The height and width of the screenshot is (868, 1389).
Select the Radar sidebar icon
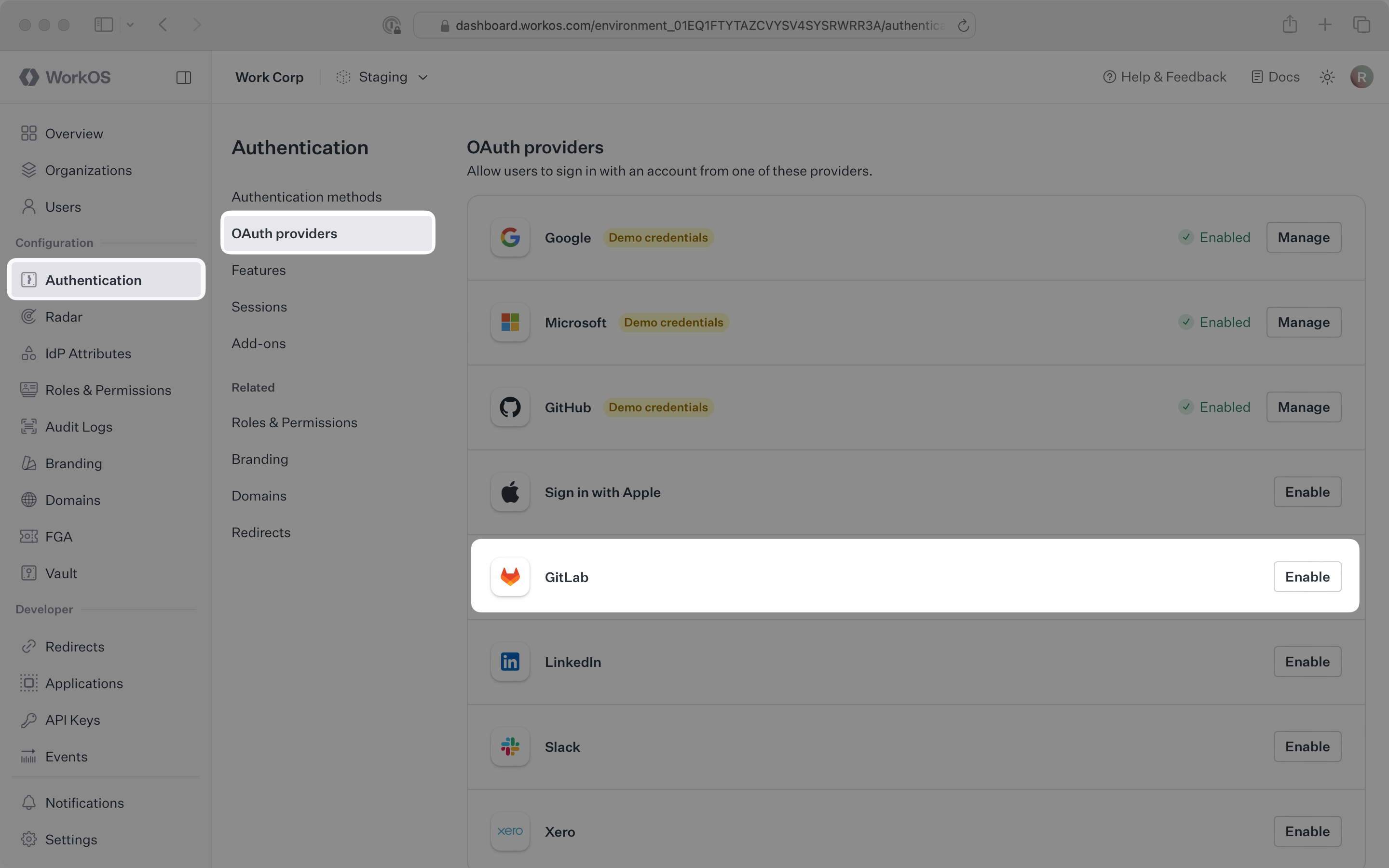pos(29,316)
